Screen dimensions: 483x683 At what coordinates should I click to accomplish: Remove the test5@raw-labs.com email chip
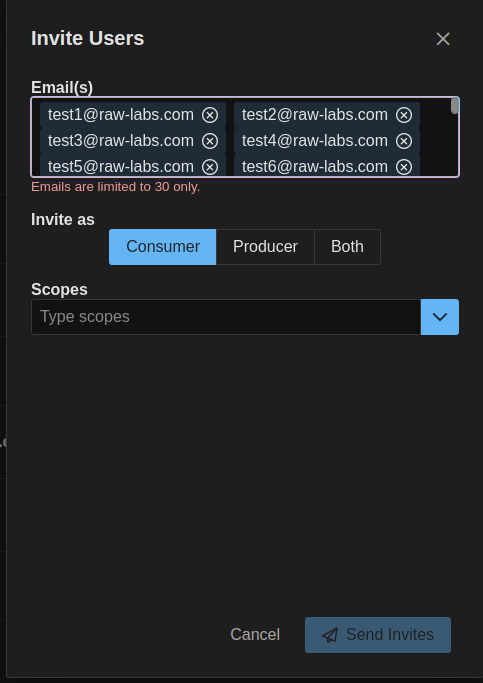tap(210, 167)
